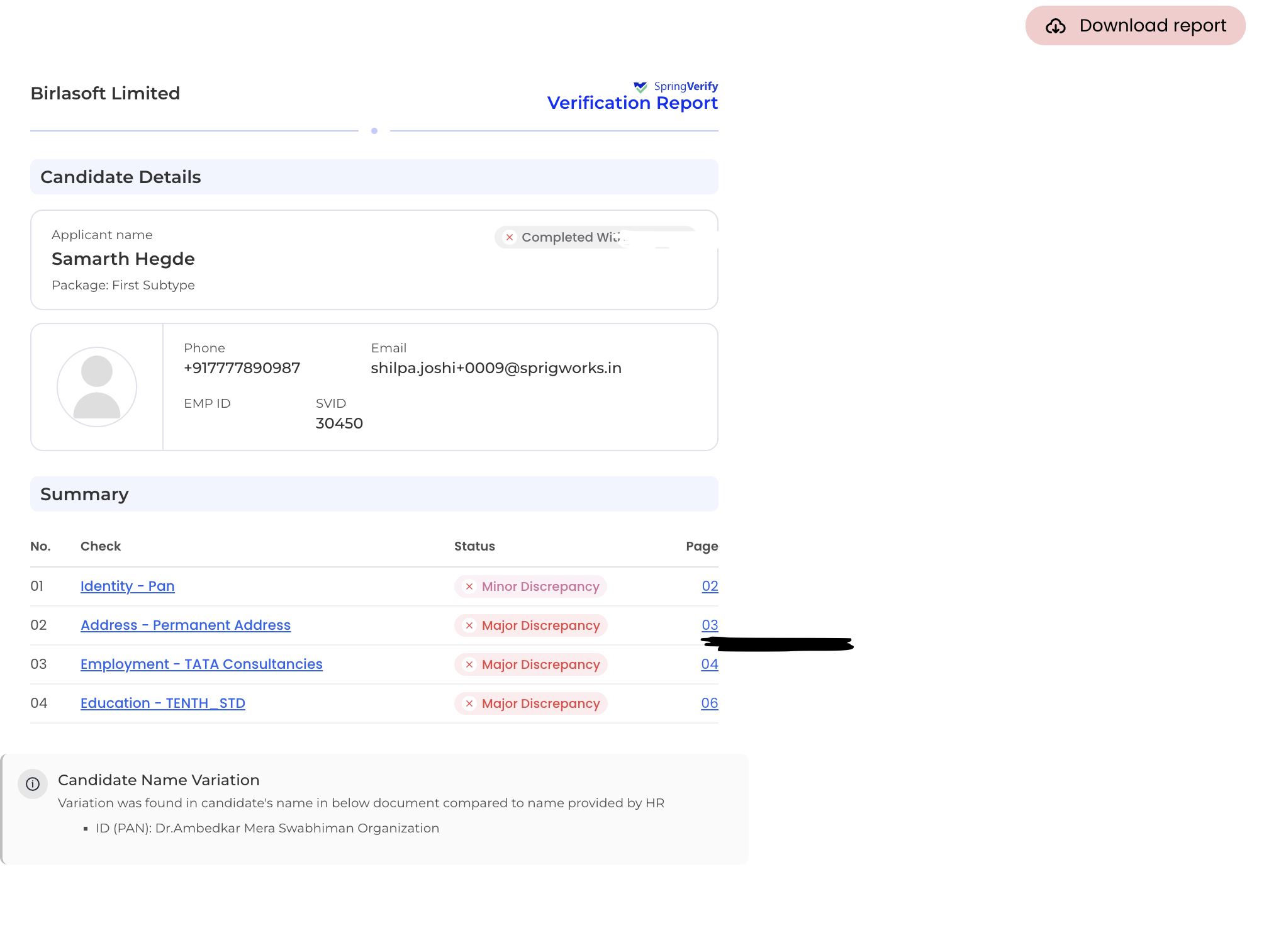This screenshot has width=1264, height=952.
Task: Open Education - TENTH_STD link
Action: click(162, 703)
